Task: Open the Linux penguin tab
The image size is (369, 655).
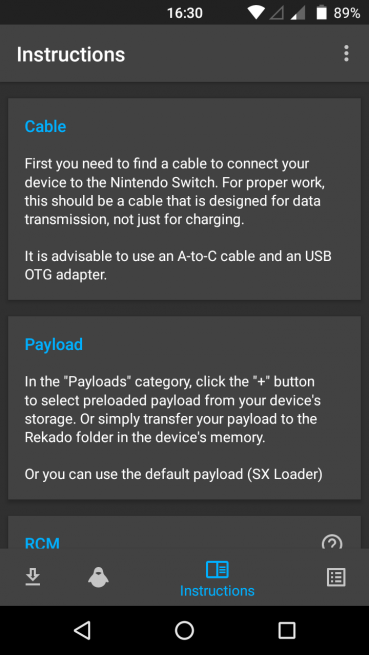Action: pyautogui.click(x=98, y=577)
